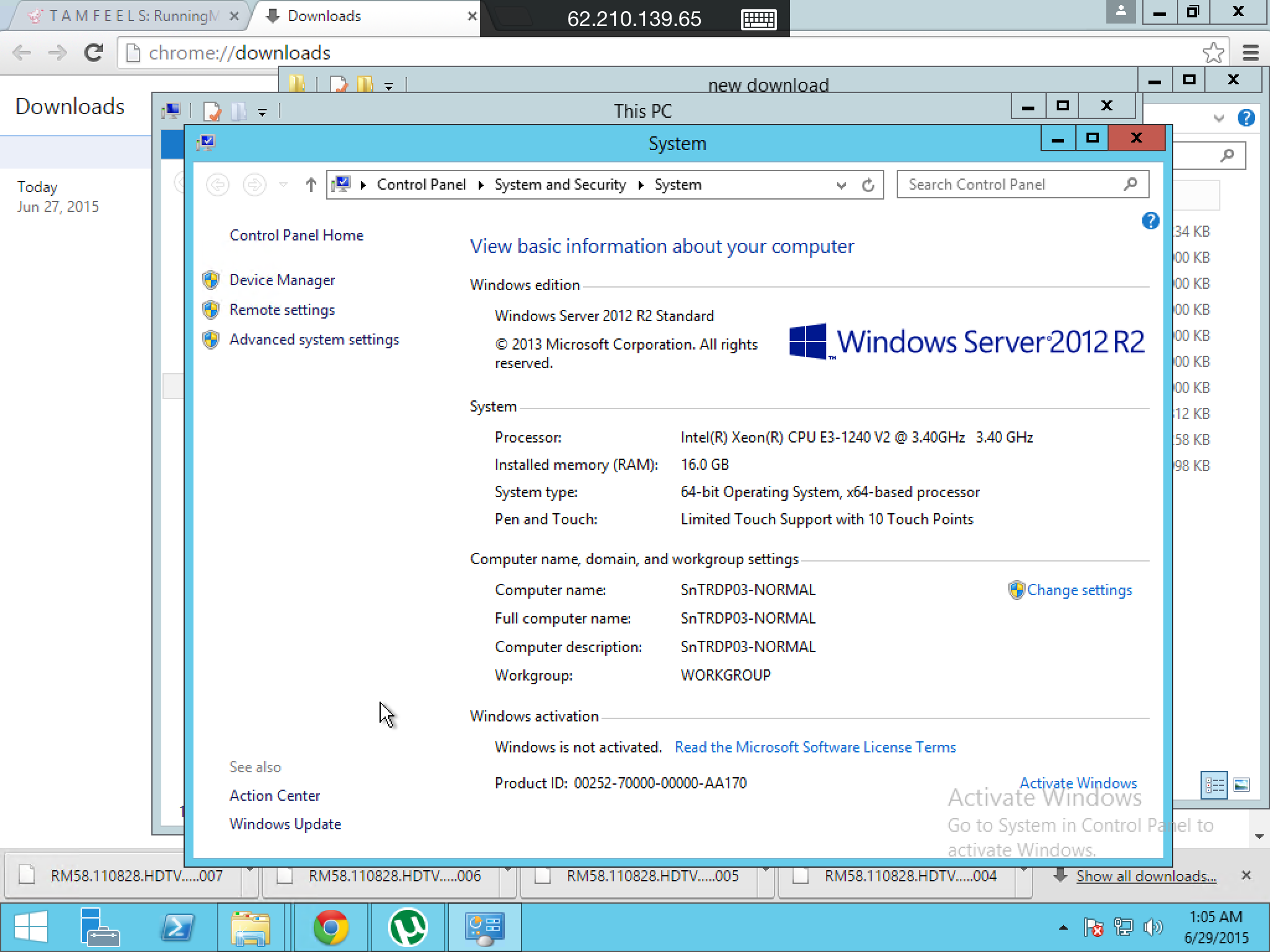
Task: Bookmark this page with star icon
Action: click(x=1213, y=53)
